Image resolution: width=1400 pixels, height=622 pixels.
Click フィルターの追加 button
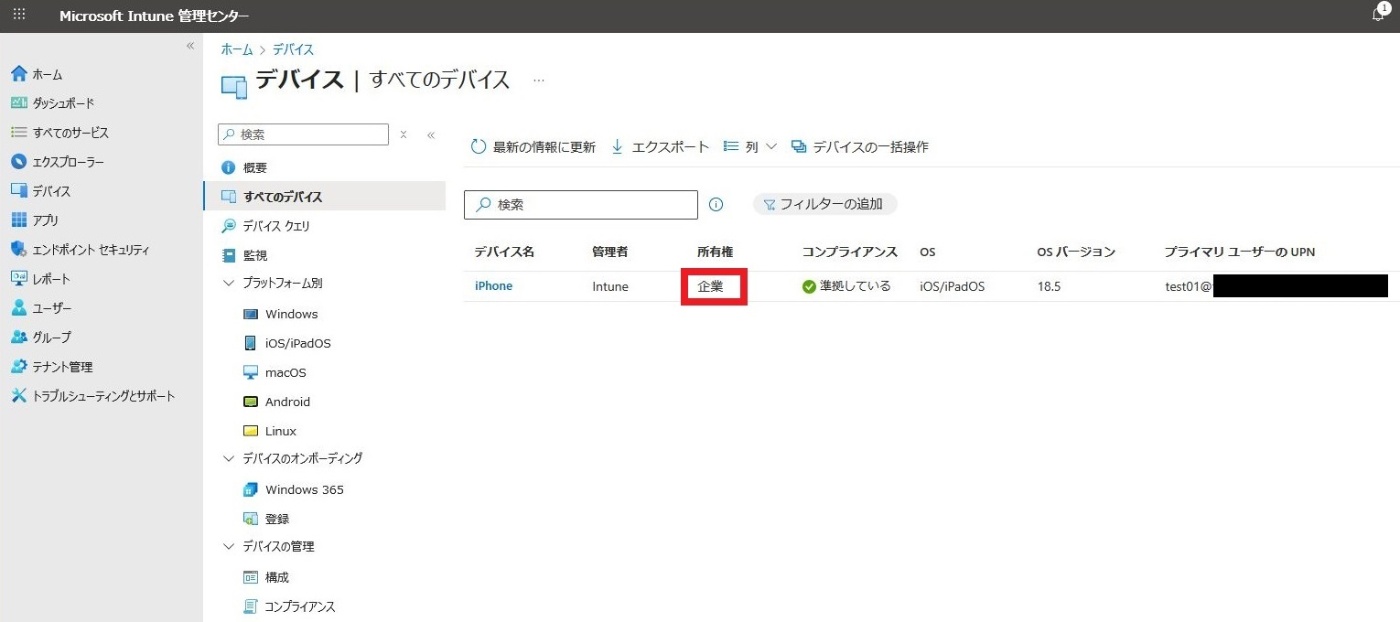825,204
